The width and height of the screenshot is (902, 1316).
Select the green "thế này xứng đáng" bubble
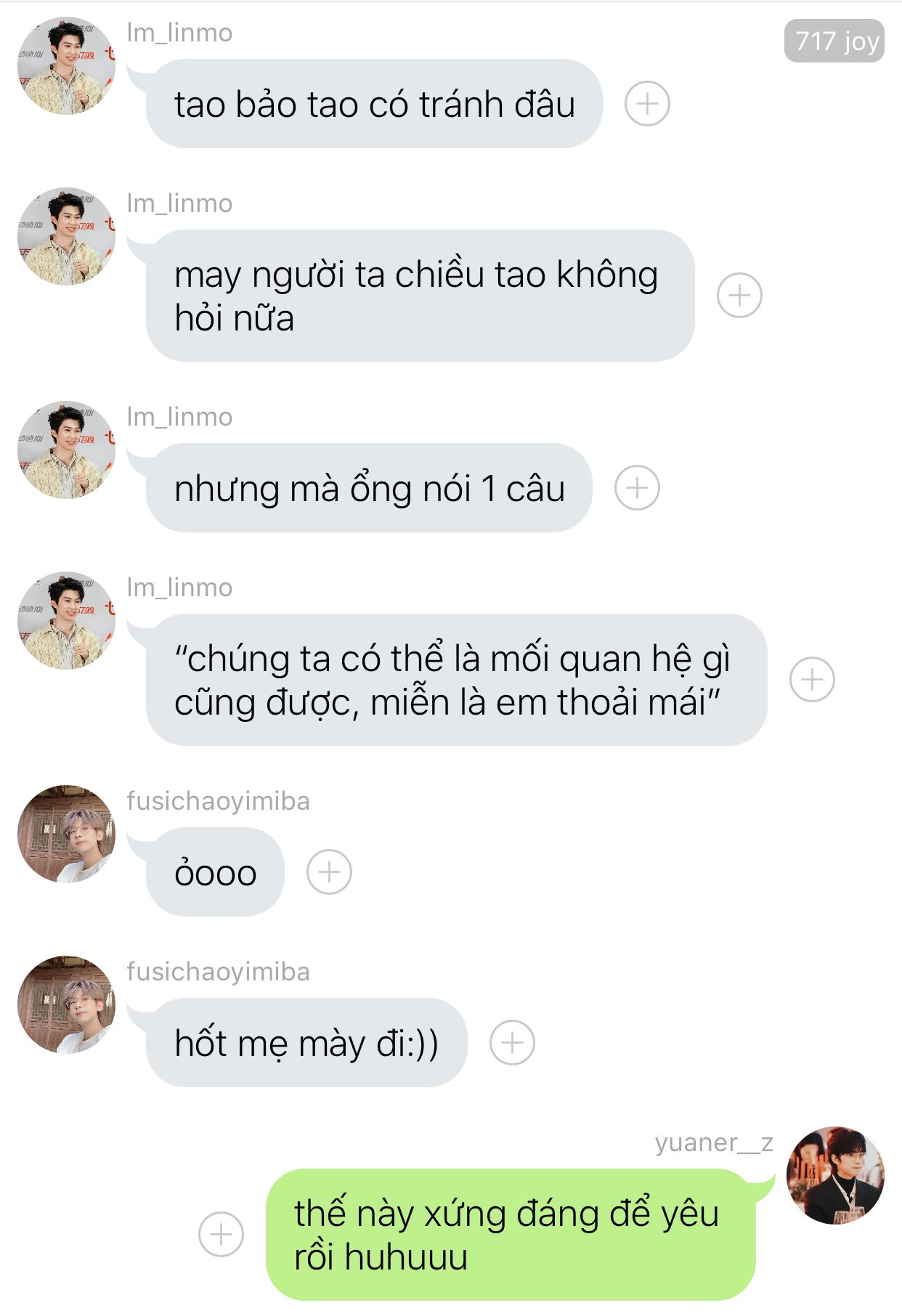[x=511, y=1234]
